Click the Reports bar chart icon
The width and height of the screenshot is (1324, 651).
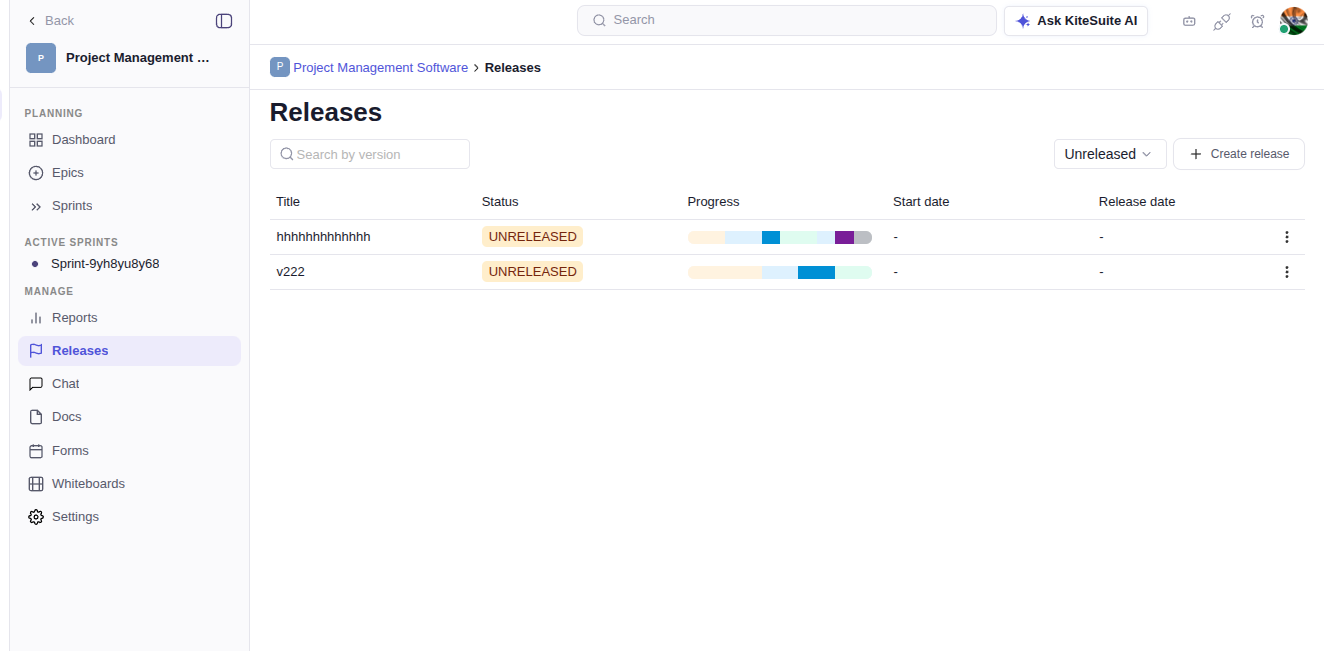click(36, 318)
